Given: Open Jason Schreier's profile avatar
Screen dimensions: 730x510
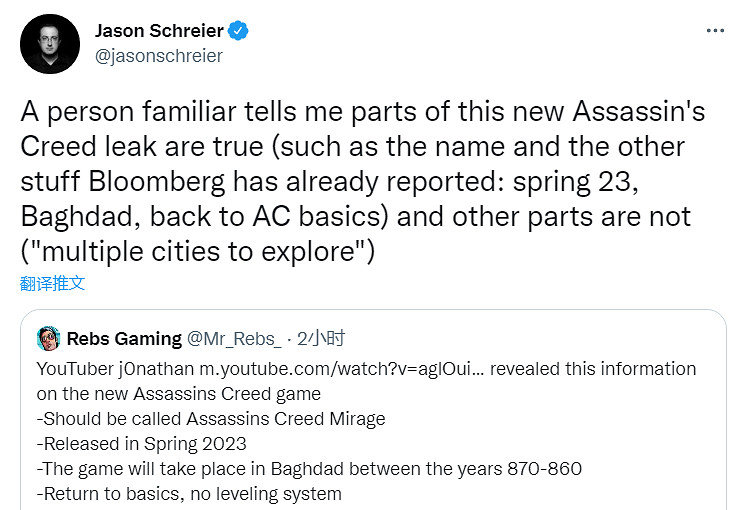Looking at the screenshot, I should [46, 42].
